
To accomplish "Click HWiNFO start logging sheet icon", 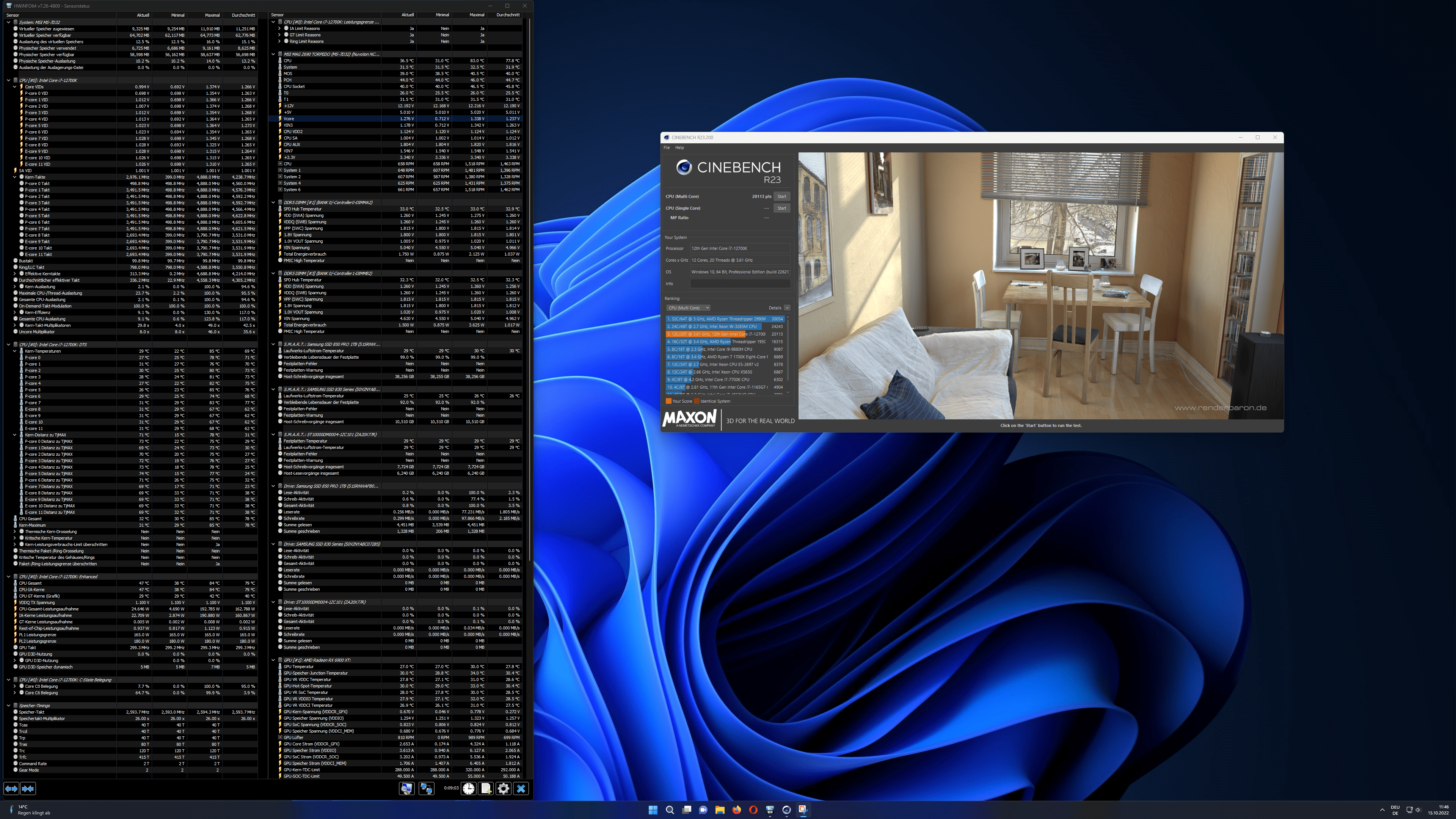I will coord(486,788).
